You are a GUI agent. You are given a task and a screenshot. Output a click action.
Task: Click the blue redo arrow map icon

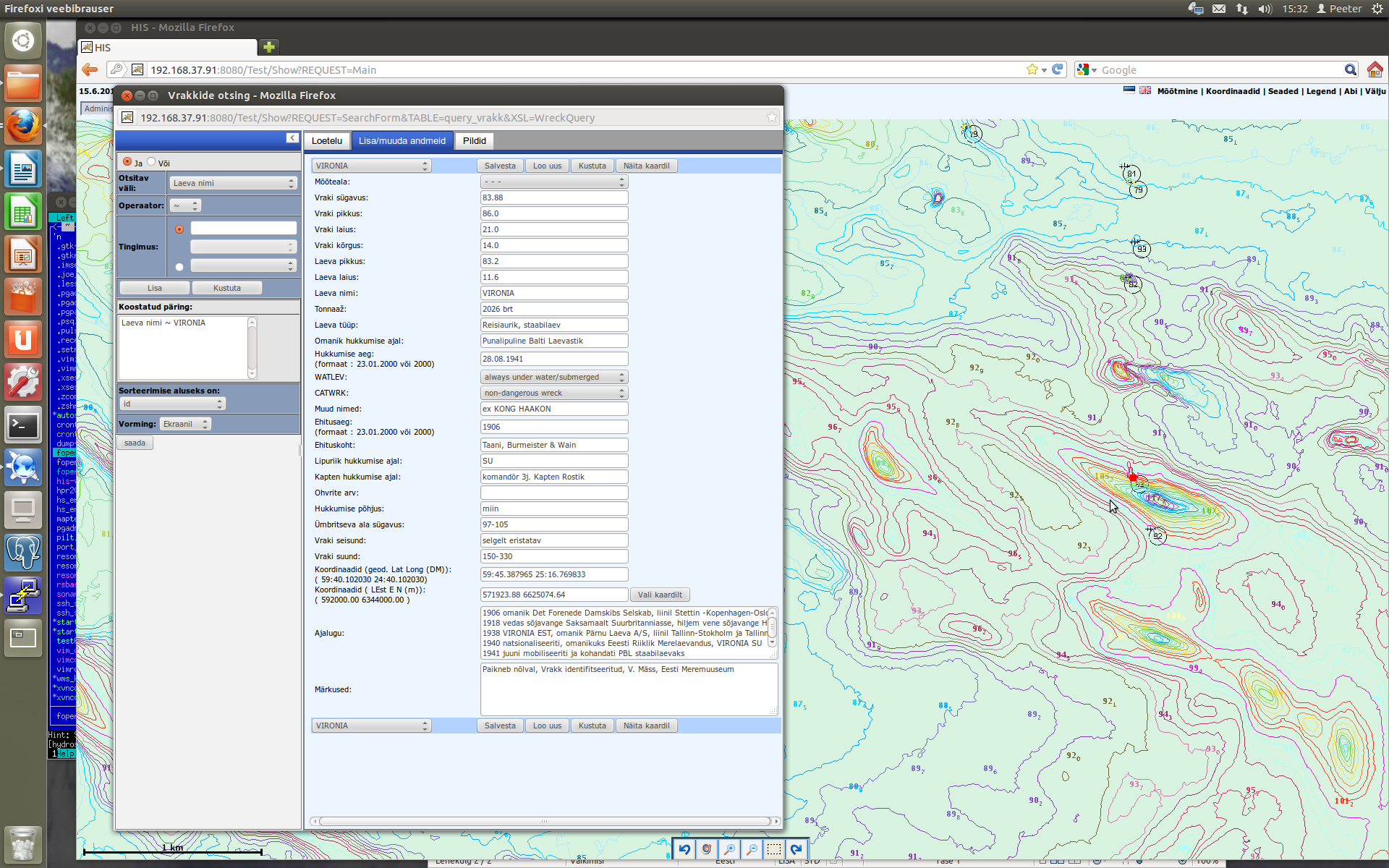pyautogui.click(x=797, y=849)
